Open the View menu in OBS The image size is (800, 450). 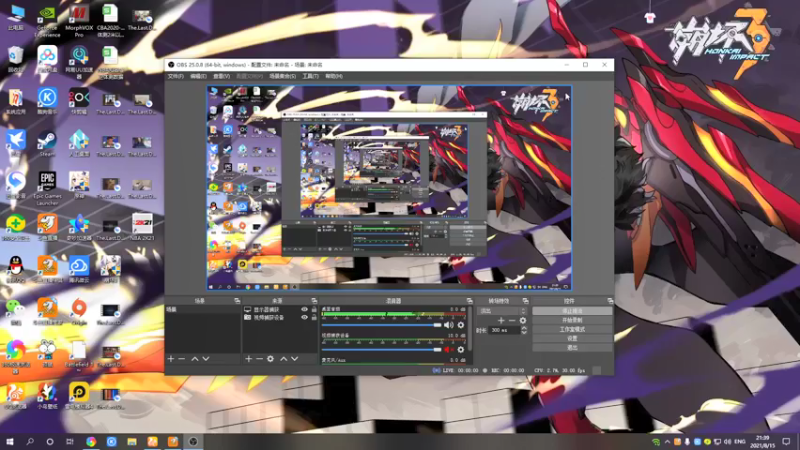221,77
